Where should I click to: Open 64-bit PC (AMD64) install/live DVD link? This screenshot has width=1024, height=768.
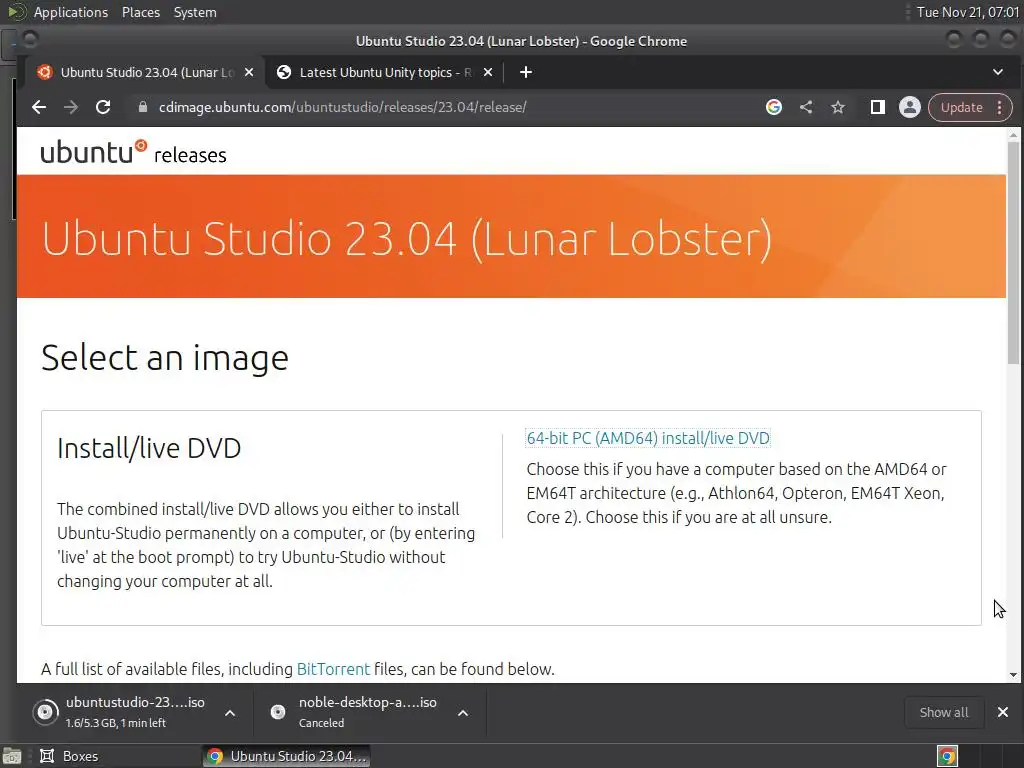tap(648, 438)
